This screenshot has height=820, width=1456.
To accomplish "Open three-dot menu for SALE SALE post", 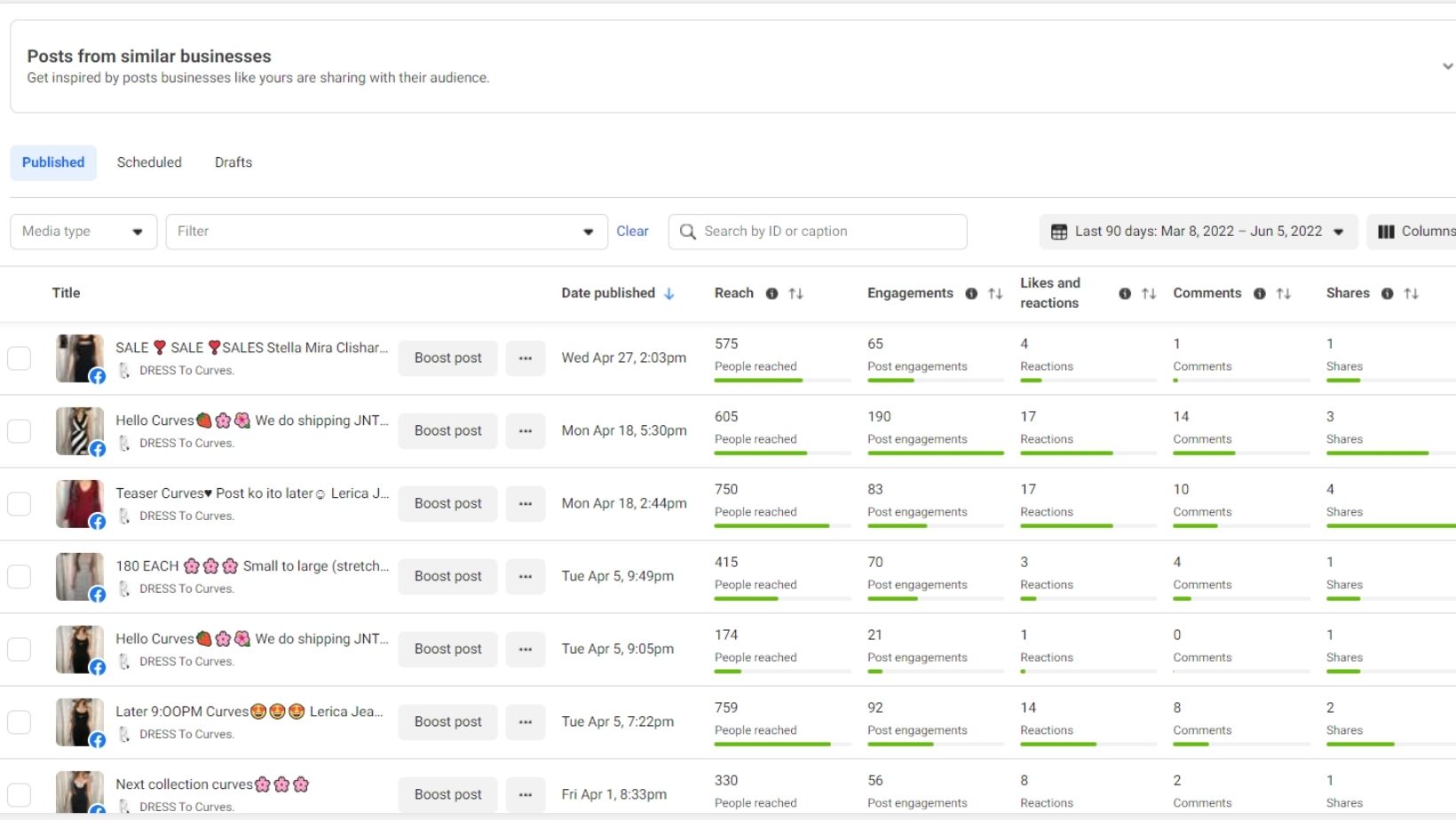I will click(x=526, y=359).
